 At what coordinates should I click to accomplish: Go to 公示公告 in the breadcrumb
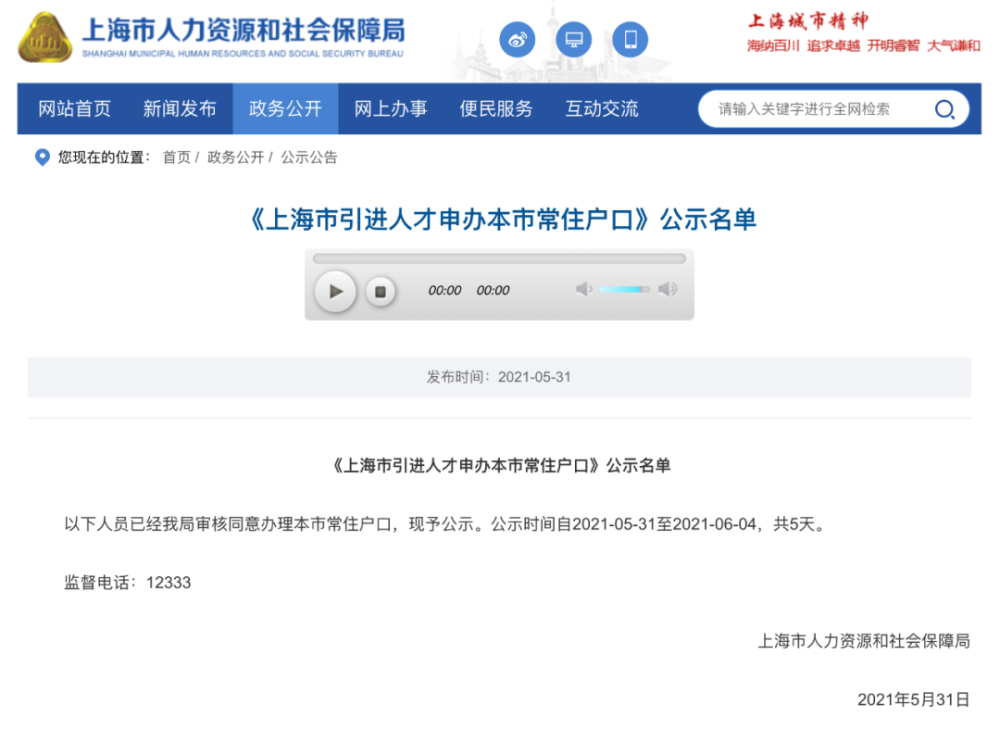pyautogui.click(x=309, y=157)
